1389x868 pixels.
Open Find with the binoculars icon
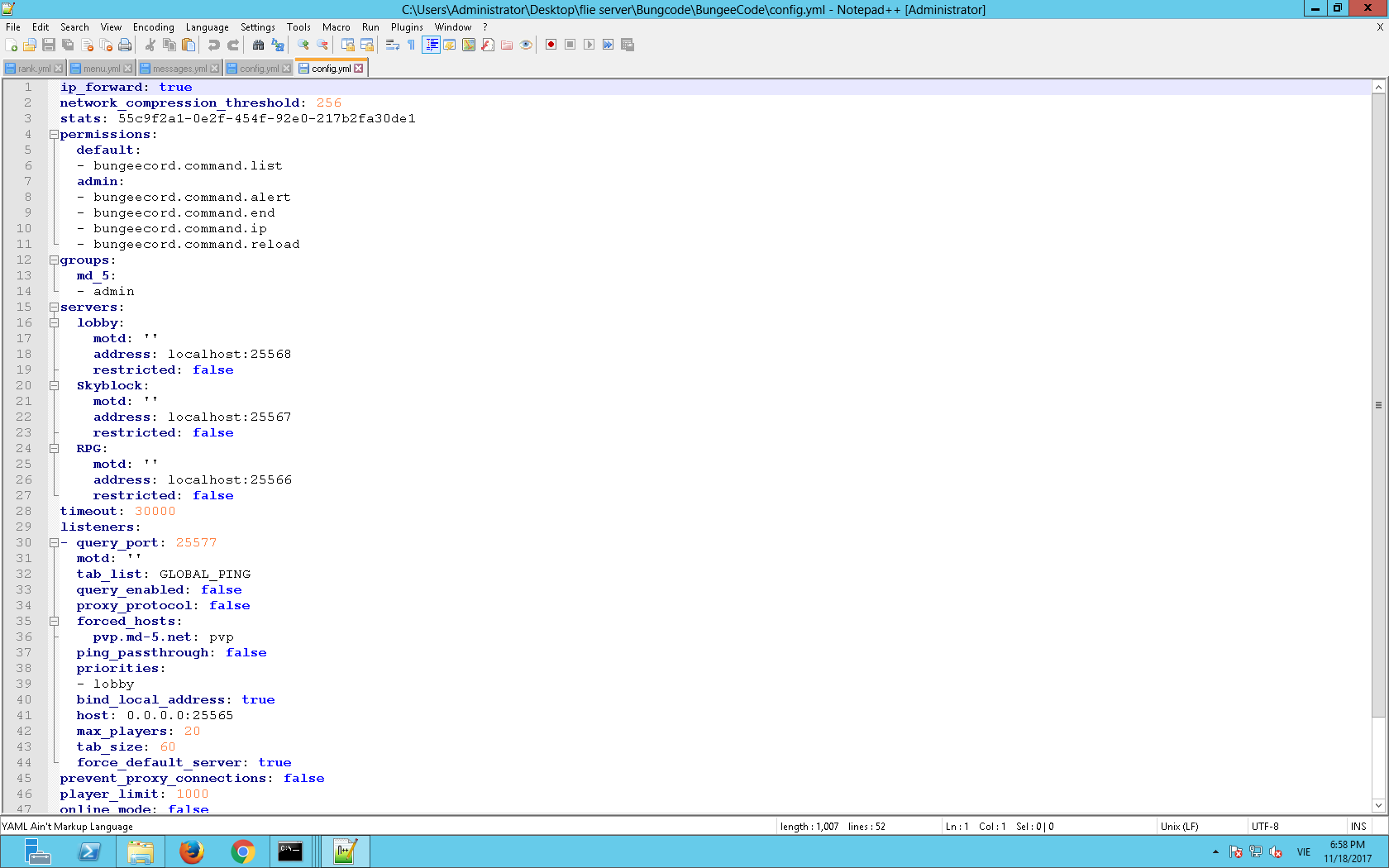point(258,45)
